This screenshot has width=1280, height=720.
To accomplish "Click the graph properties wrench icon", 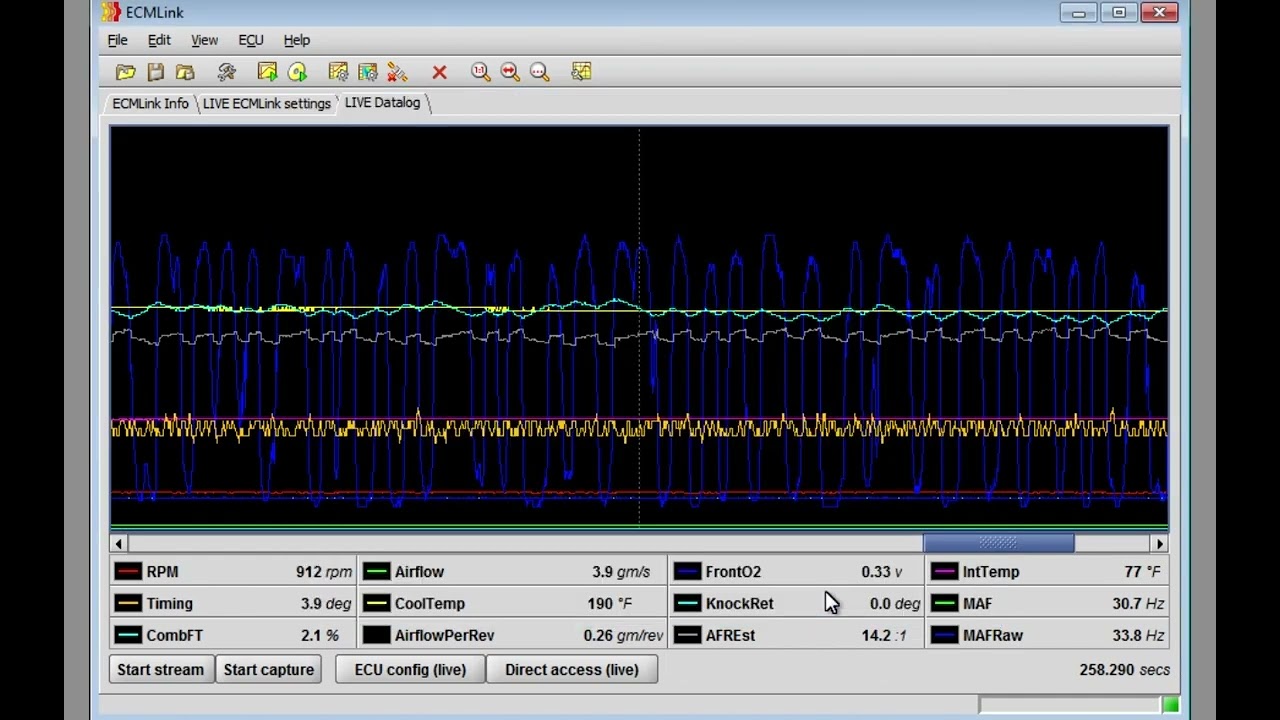I will pyautogui.click(x=581, y=72).
